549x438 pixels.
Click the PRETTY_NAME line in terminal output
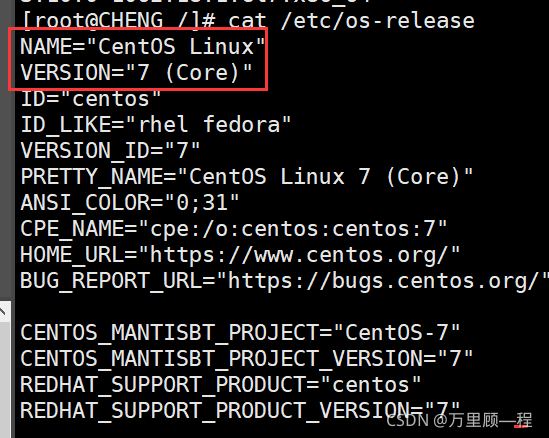246,176
